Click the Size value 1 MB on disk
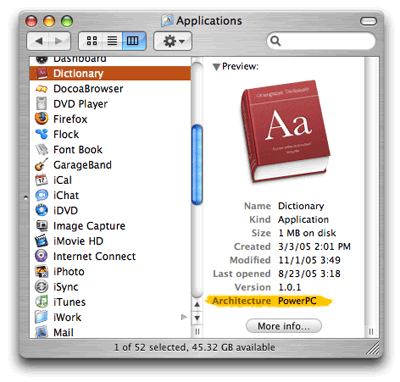The image size is (400, 382). [x=307, y=233]
